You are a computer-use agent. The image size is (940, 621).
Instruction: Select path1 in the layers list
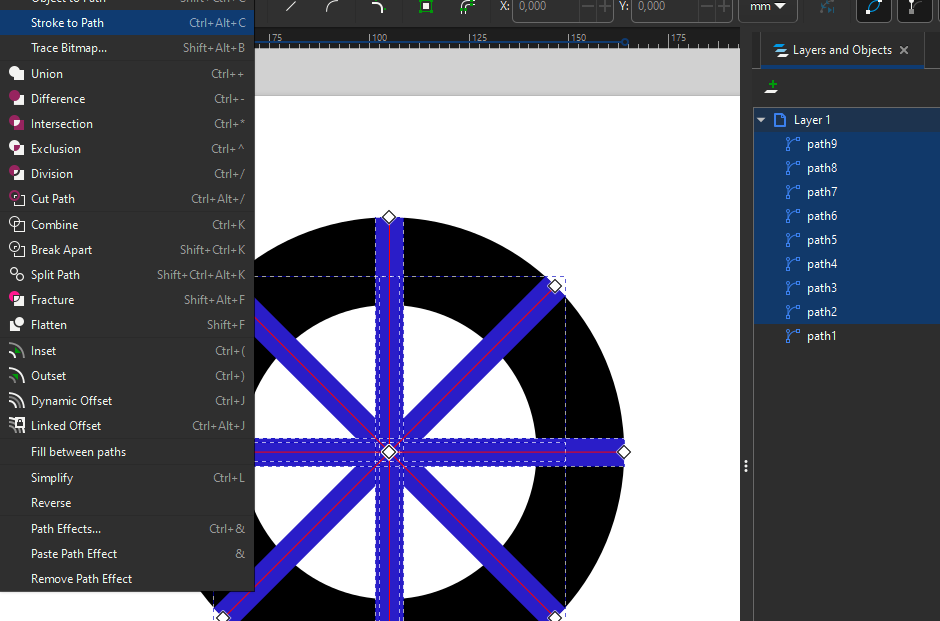(x=846, y=336)
